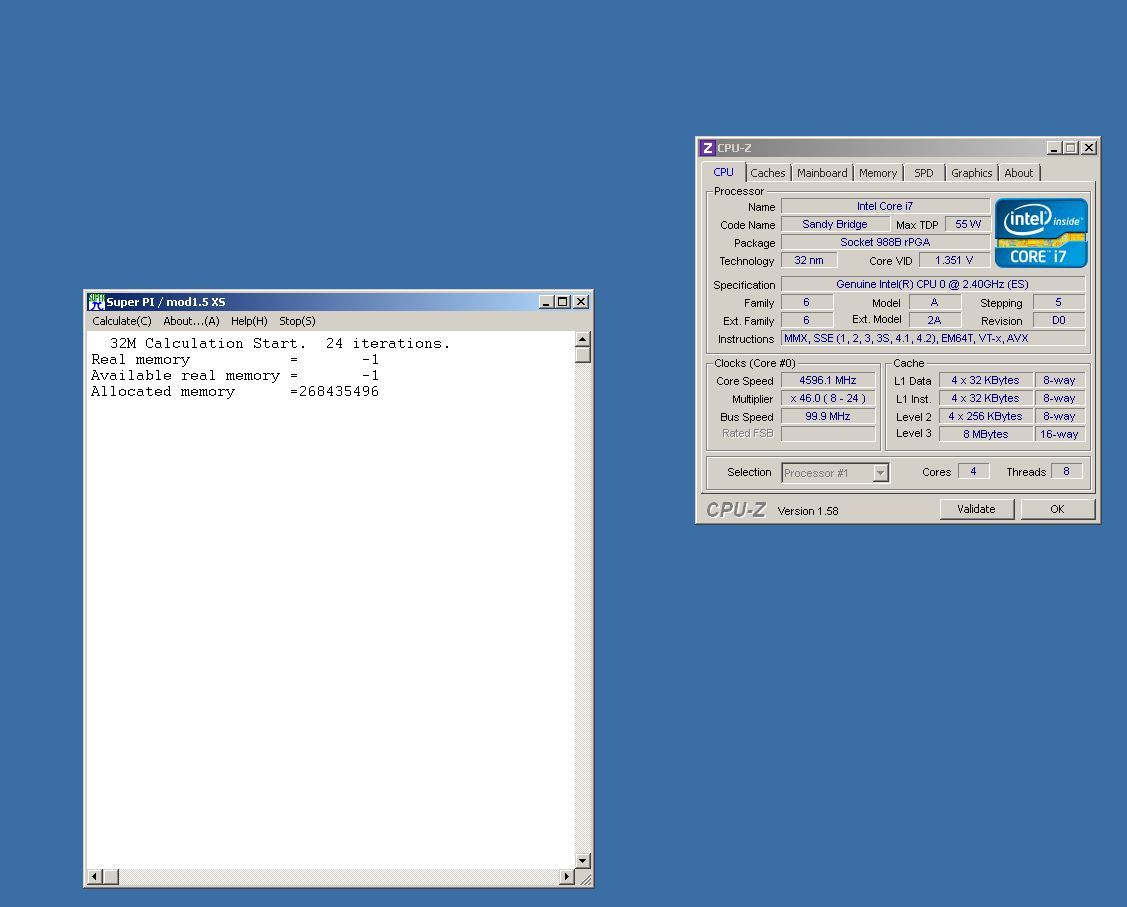
Task: Switch to the Memory tab in CPU-Z
Action: click(878, 173)
